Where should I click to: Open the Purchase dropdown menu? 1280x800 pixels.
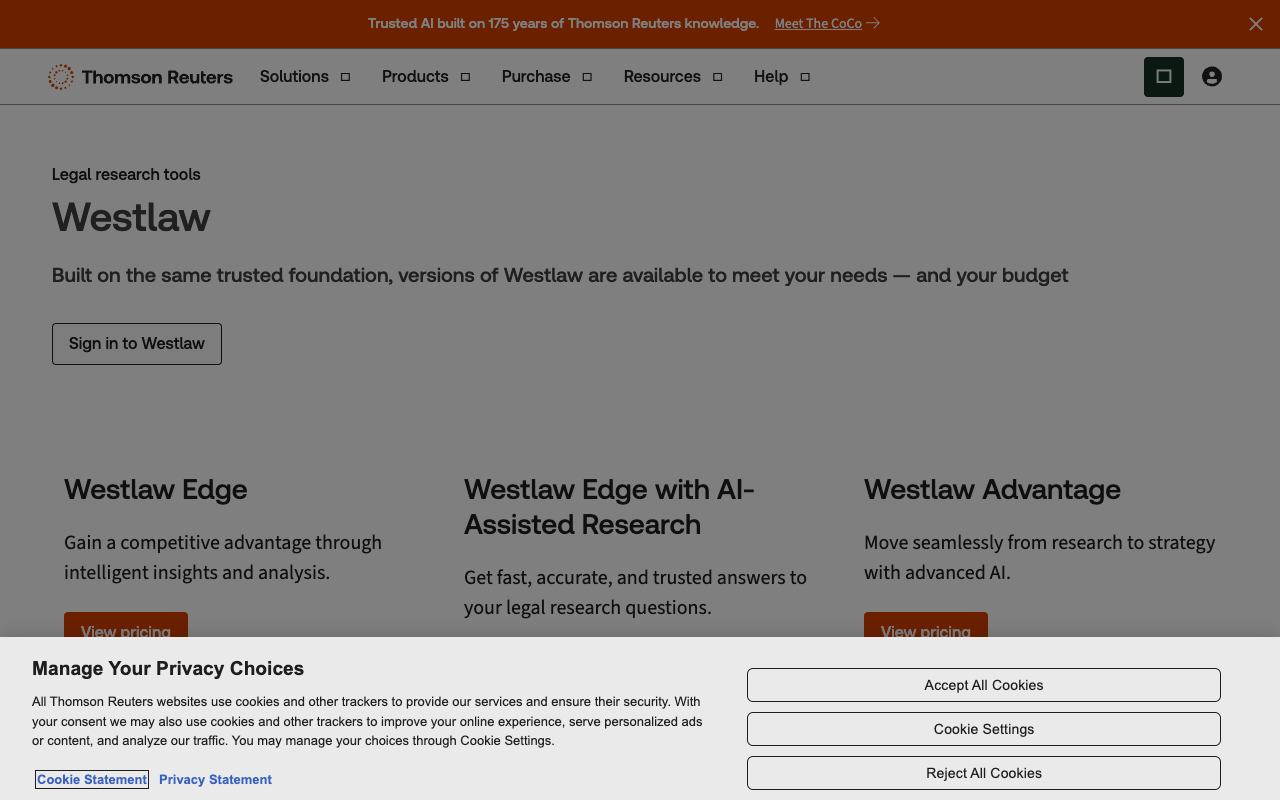pos(547,77)
